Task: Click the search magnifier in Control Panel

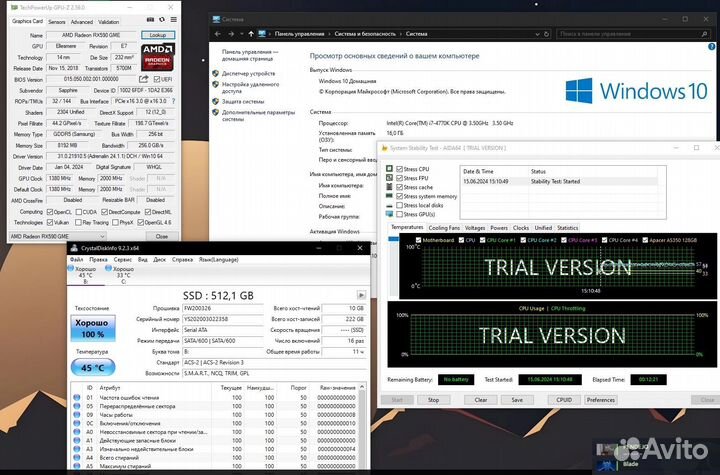Action: [704, 34]
